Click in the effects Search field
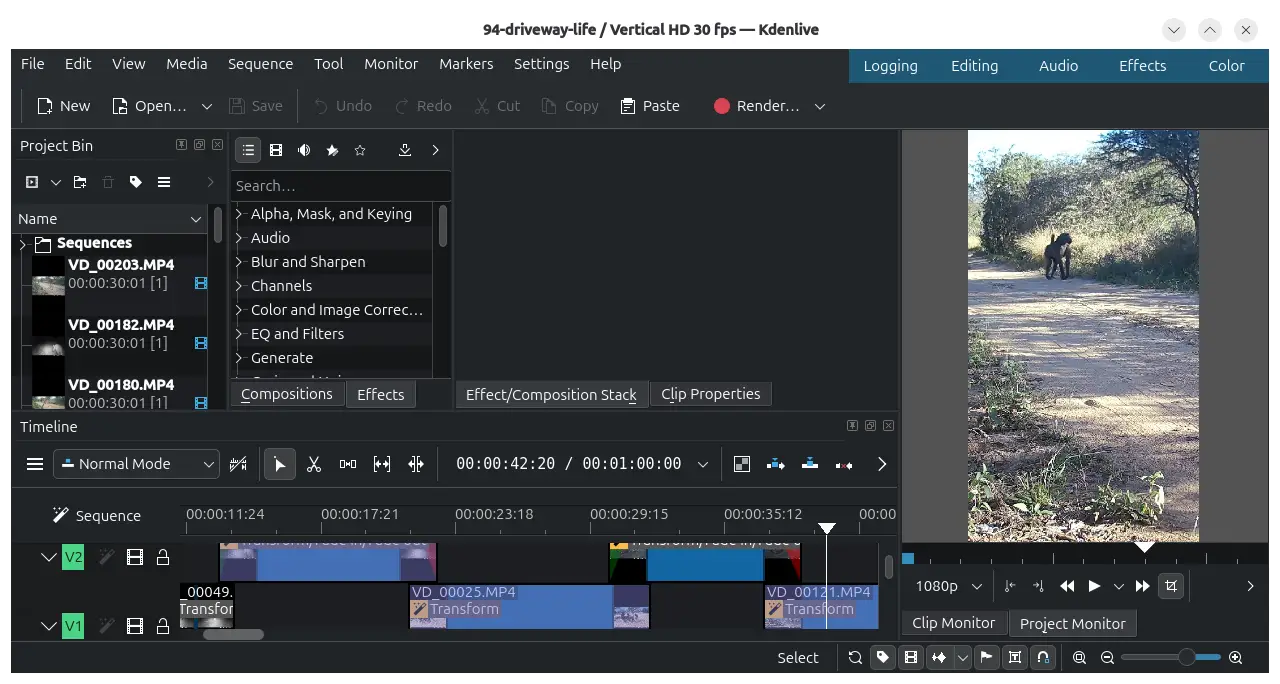Image resolution: width=1280 pixels, height=684 pixels. point(341,186)
